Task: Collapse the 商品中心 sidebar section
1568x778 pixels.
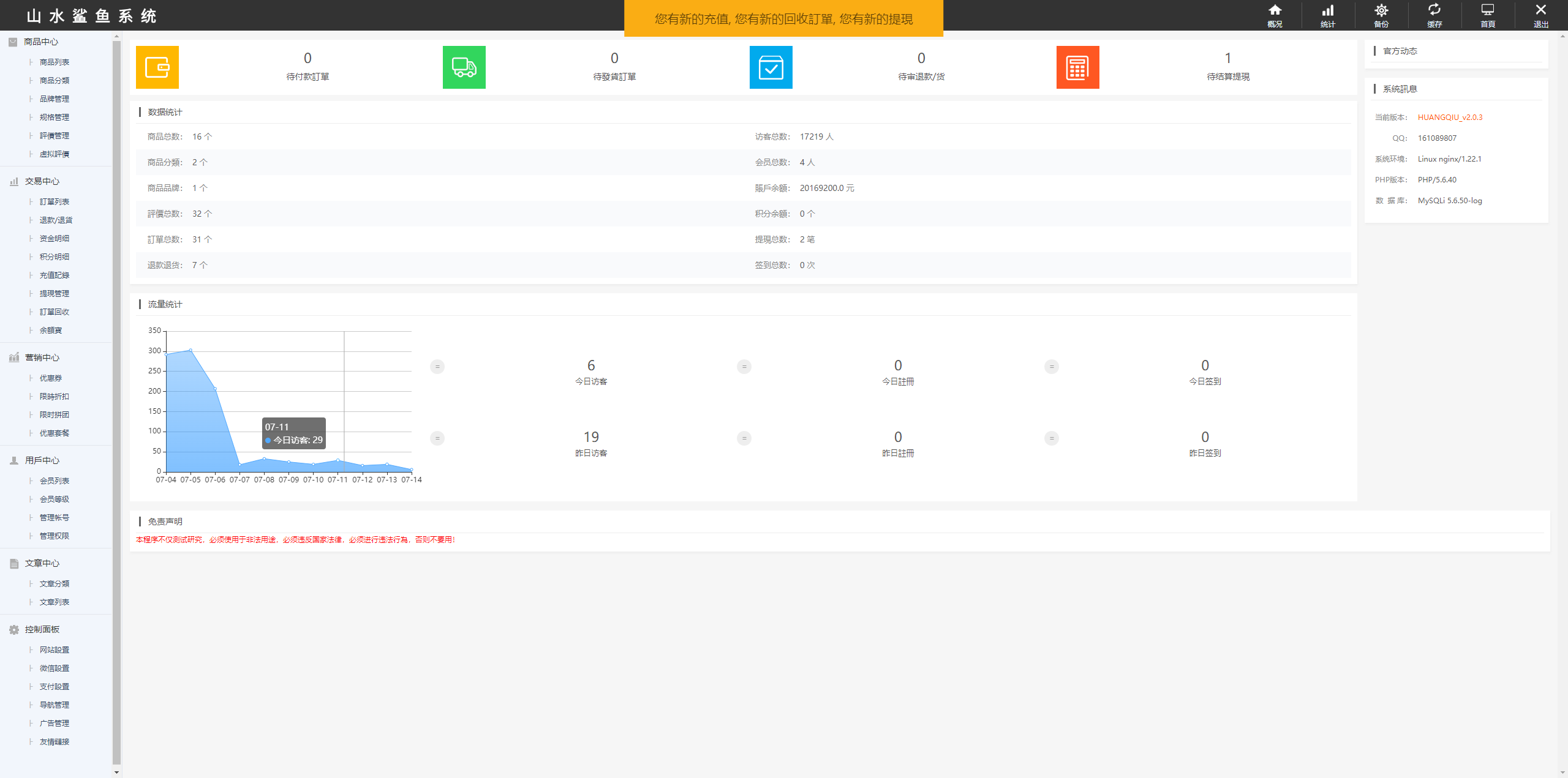Action: pyautogui.click(x=40, y=42)
